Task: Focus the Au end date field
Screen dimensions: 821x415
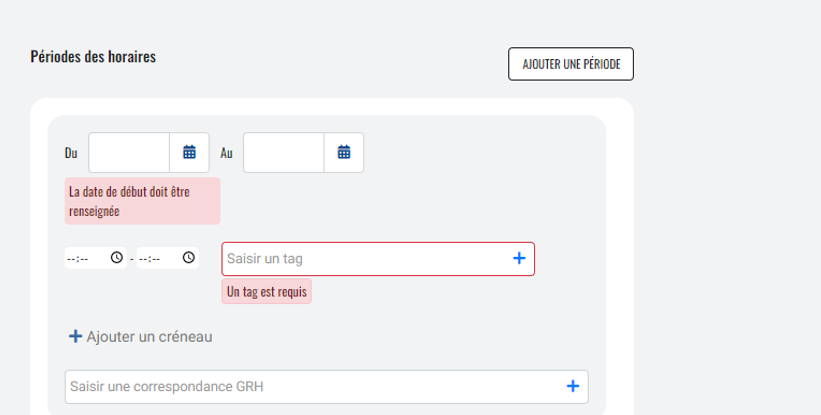Action: tap(284, 153)
